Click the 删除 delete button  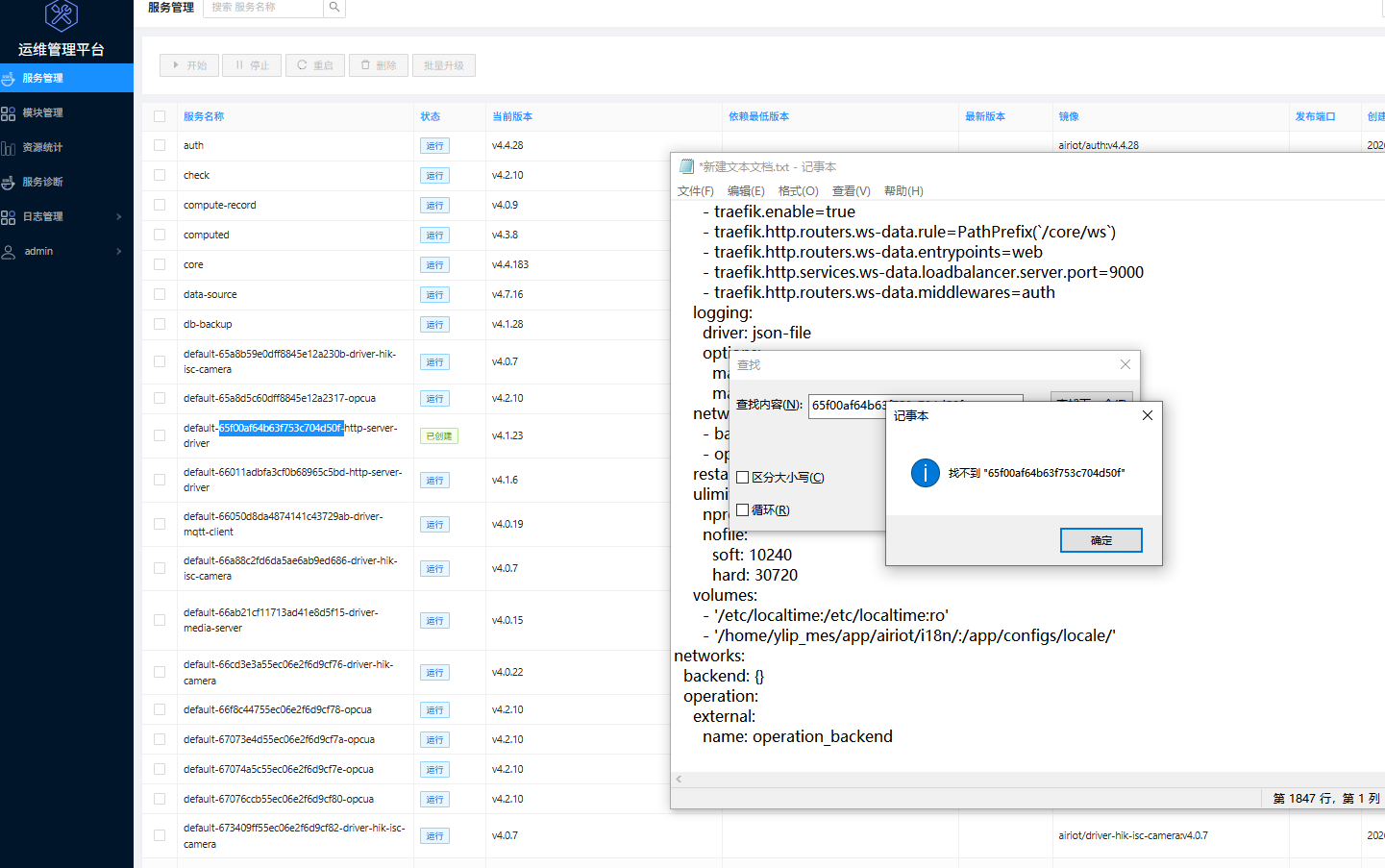pos(379,65)
